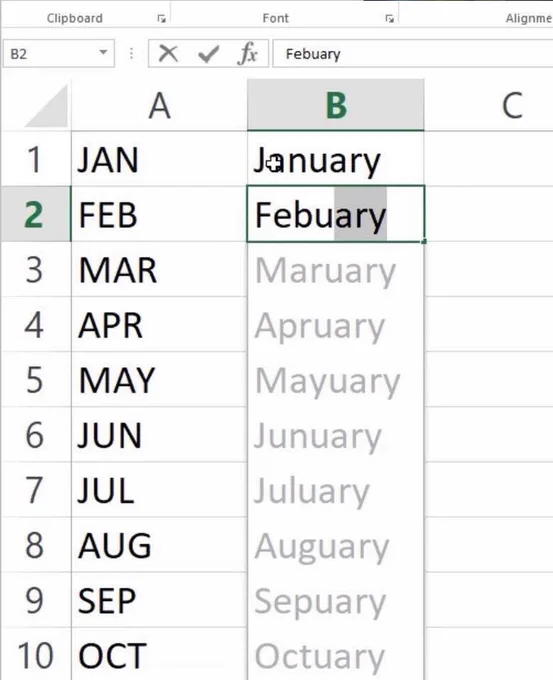This screenshot has height=680, width=553.
Task: Click the Select All corner triangle
Action: 47,106
